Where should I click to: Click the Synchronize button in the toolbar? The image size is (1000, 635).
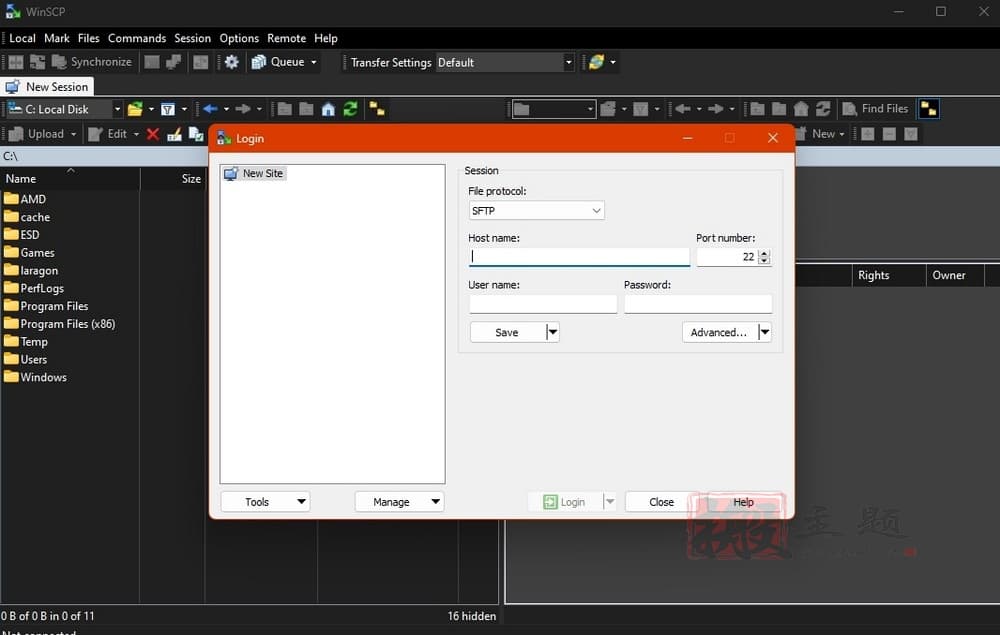click(92, 62)
